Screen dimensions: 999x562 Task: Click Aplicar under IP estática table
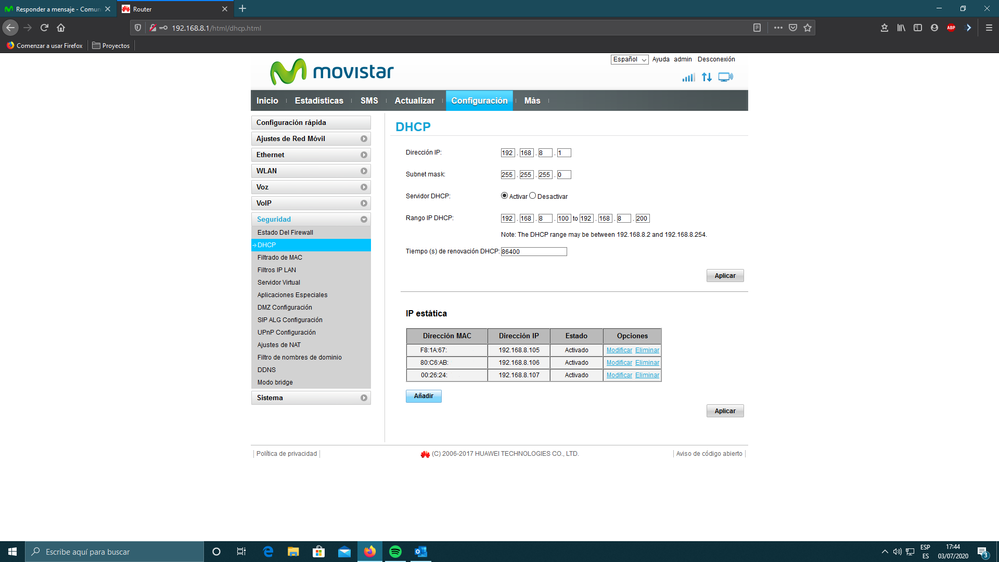(724, 411)
